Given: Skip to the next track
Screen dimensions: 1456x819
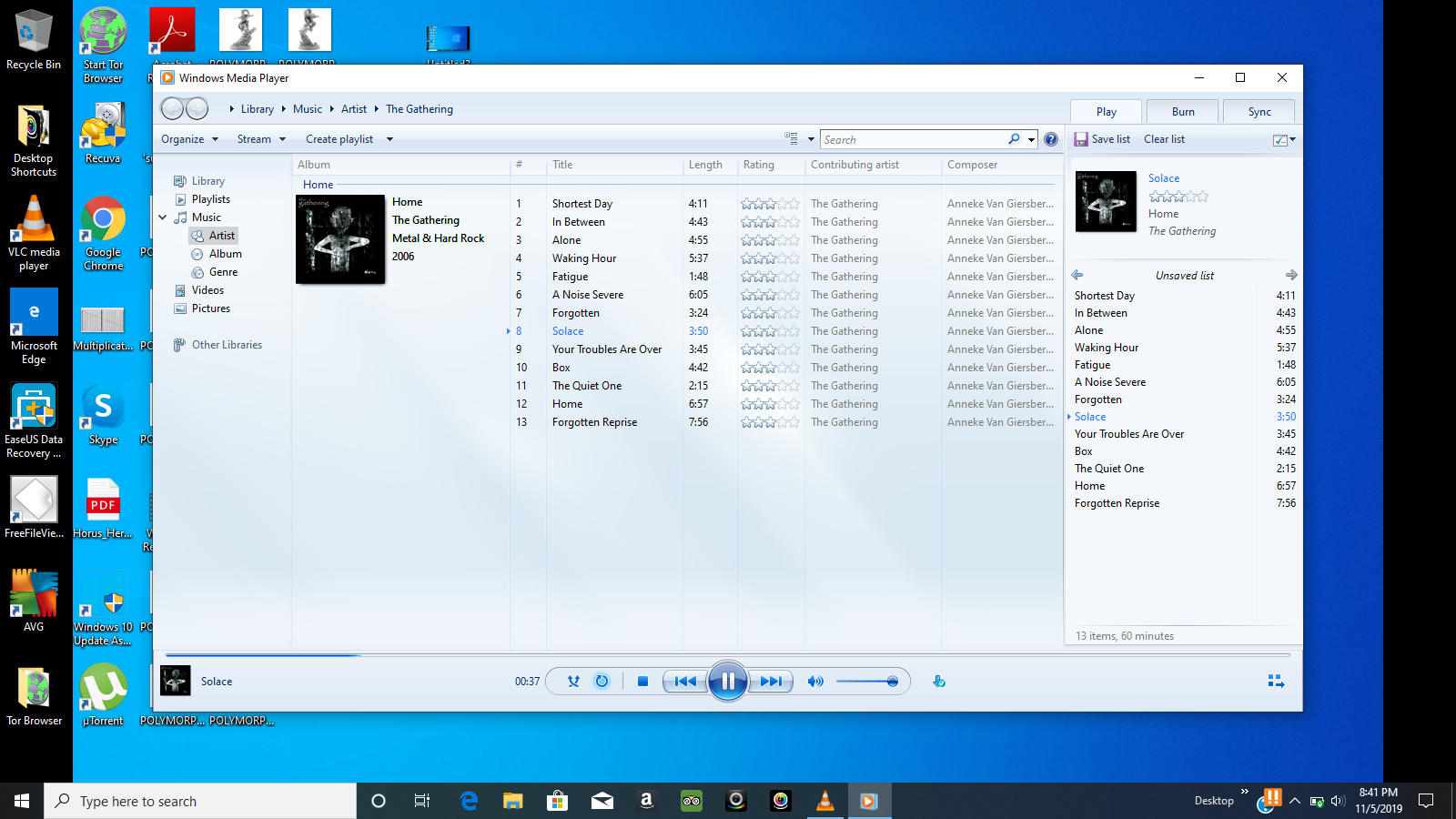Looking at the screenshot, I should pyautogui.click(x=771, y=681).
